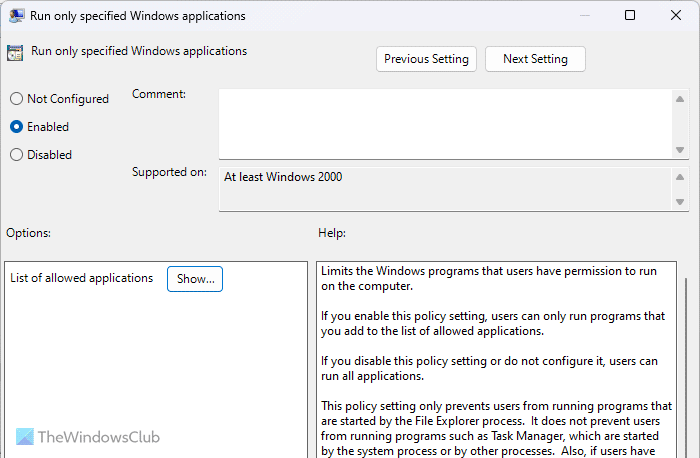Viewport: 700px width, 458px height.
Task: Click the Supported on text field
Action: tap(445, 188)
